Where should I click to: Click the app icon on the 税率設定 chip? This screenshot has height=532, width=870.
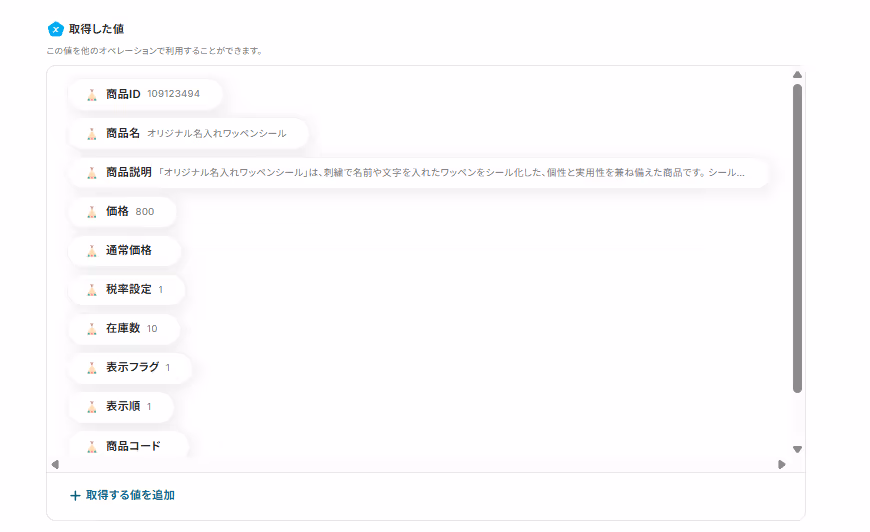tap(92, 290)
